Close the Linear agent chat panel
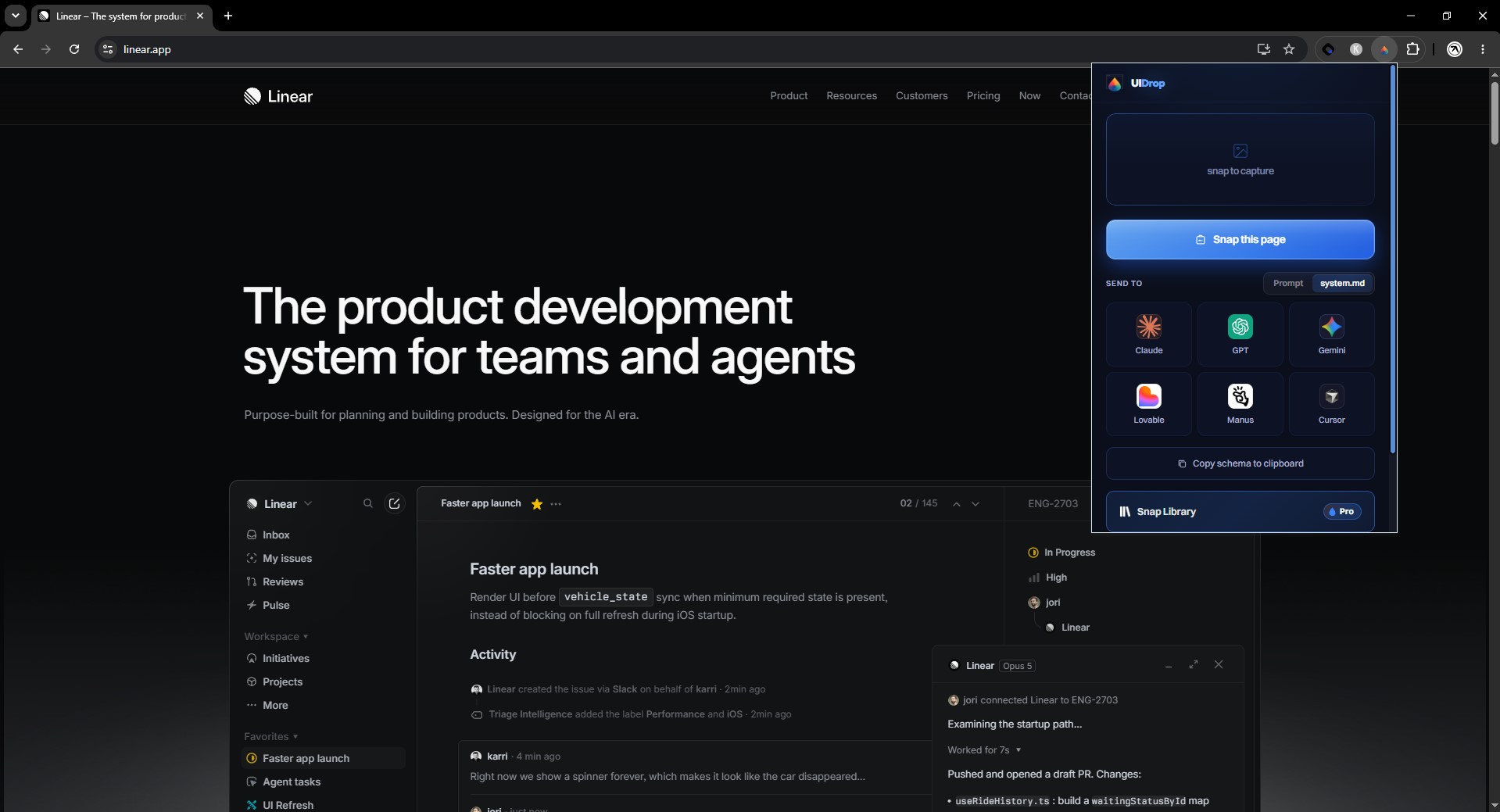The height and width of the screenshot is (812, 1500). click(x=1219, y=664)
